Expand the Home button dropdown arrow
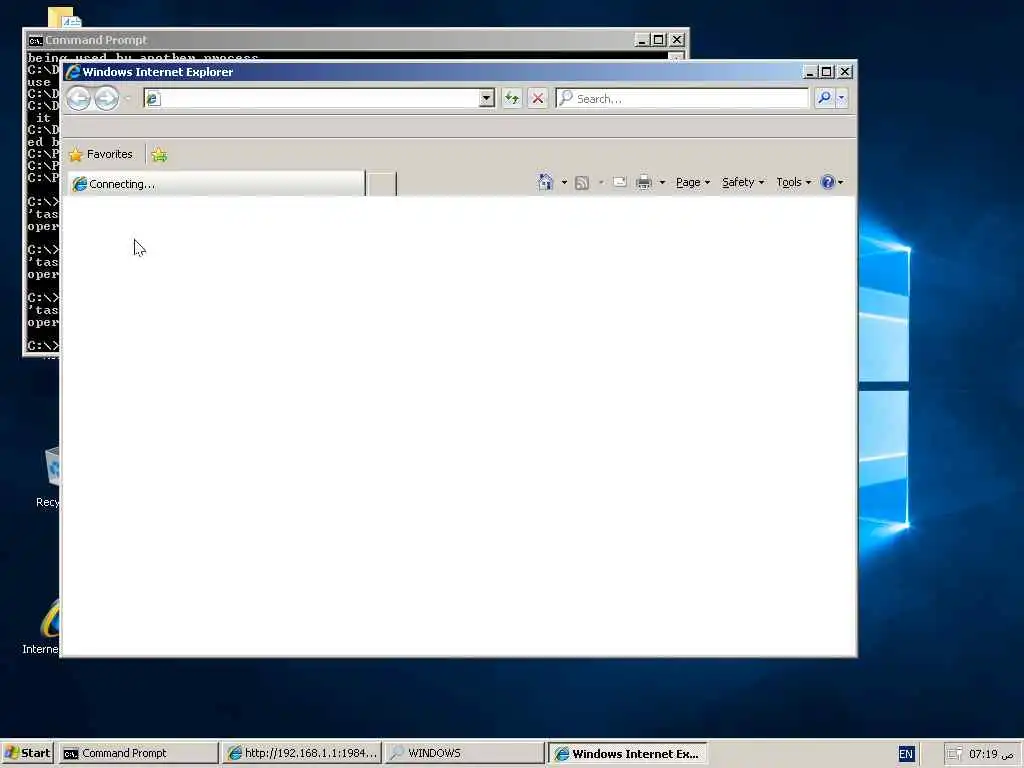 coord(564,182)
